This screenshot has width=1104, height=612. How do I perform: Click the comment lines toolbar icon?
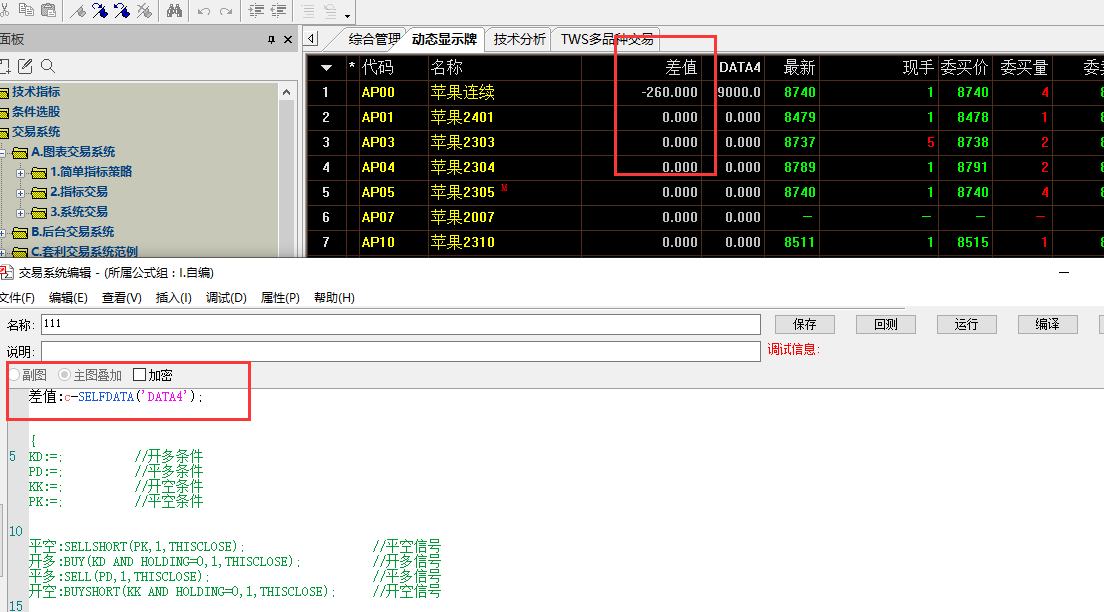[x=308, y=11]
